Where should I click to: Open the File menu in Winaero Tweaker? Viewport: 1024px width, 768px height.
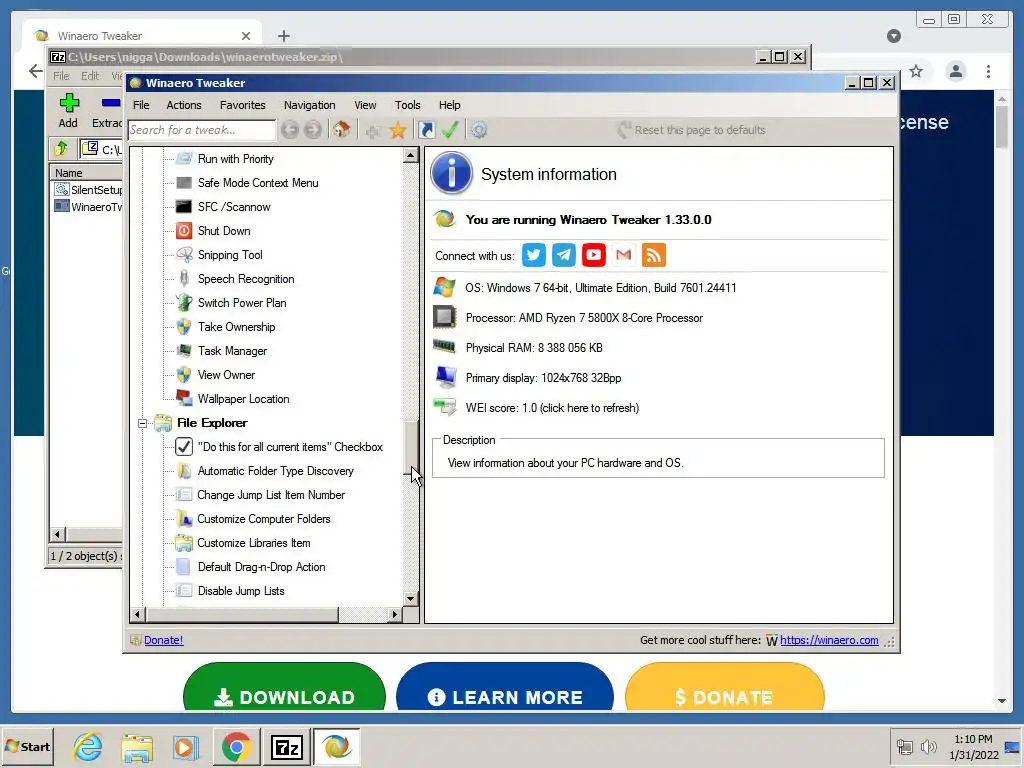[x=141, y=105]
